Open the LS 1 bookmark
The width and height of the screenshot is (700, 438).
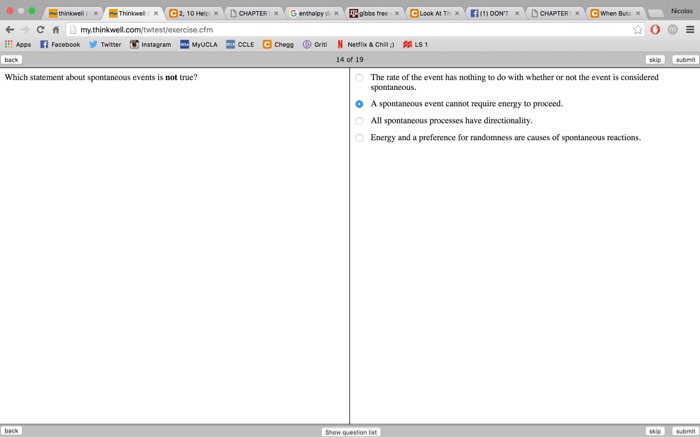(x=415, y=44)
